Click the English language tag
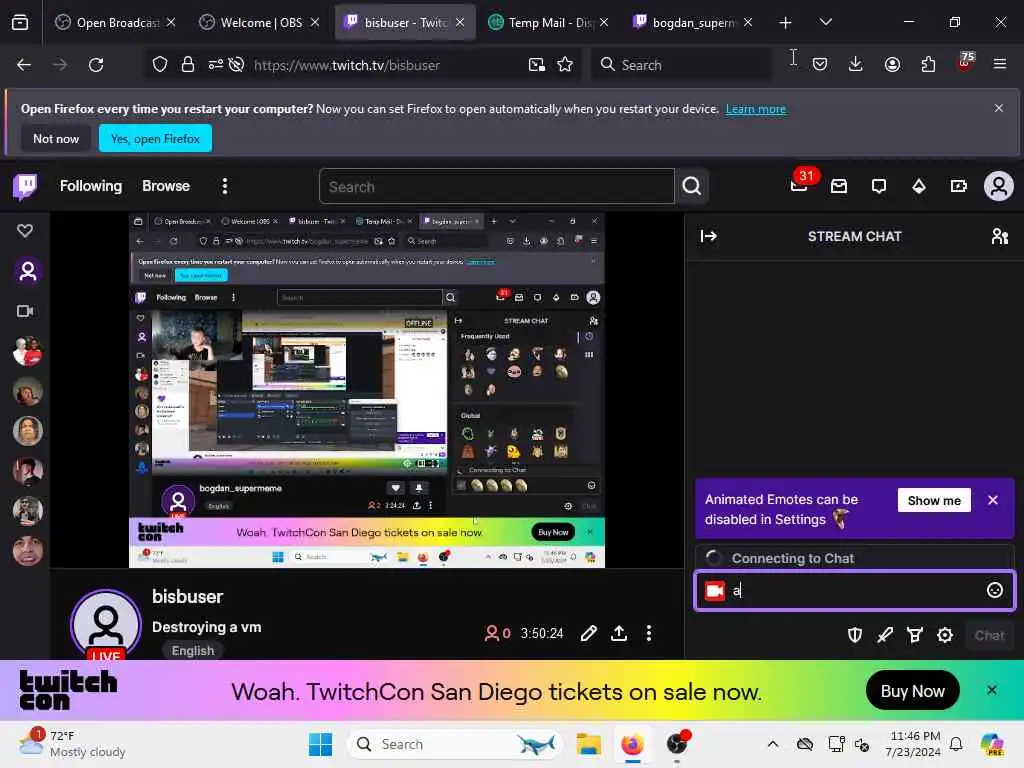Screen dimensions: 1024x768 pos(193,650)
